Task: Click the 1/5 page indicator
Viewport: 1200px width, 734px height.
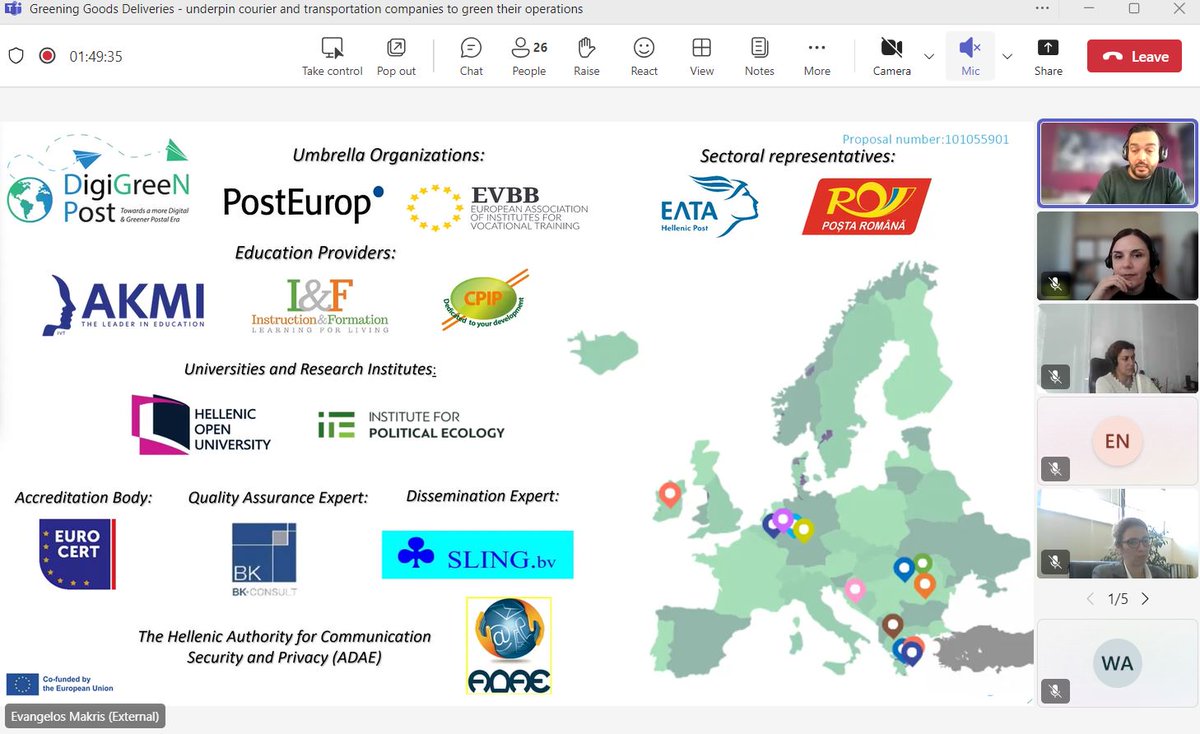Action: 1117,599
